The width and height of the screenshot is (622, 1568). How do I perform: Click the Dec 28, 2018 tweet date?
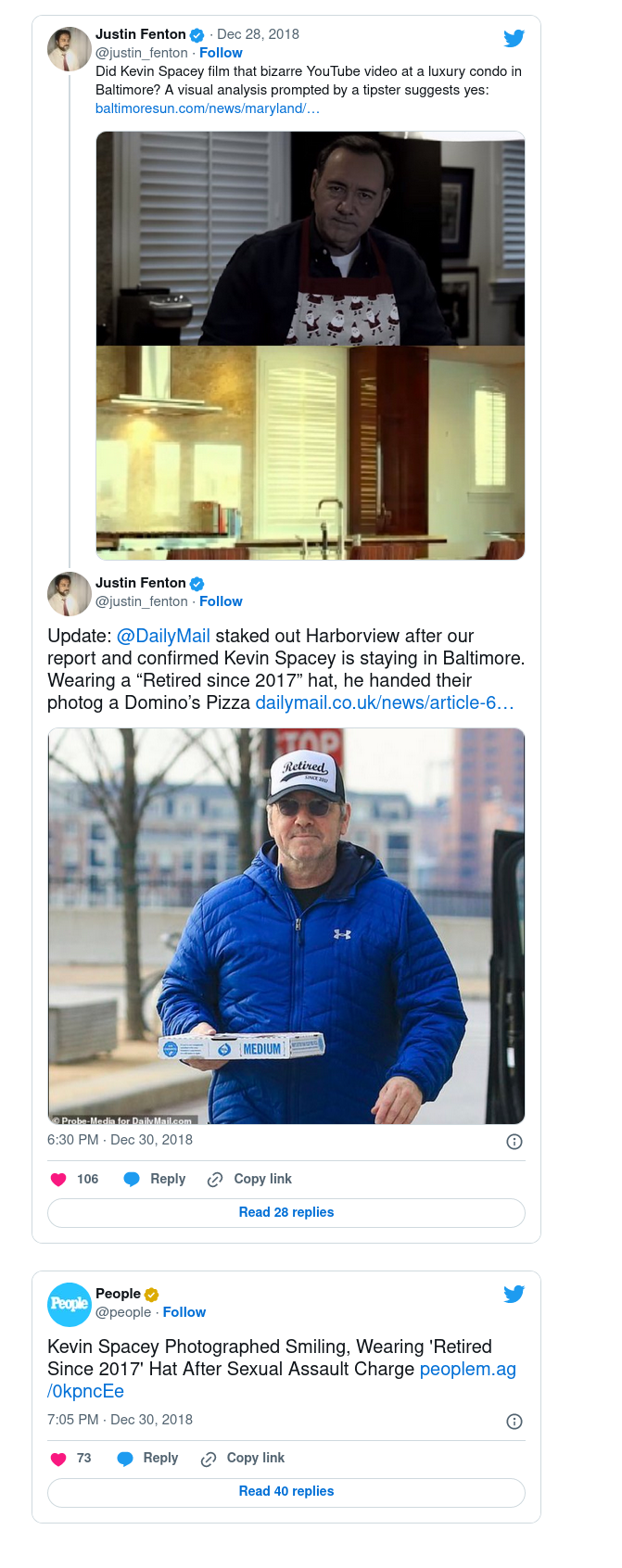coord(258,34)
